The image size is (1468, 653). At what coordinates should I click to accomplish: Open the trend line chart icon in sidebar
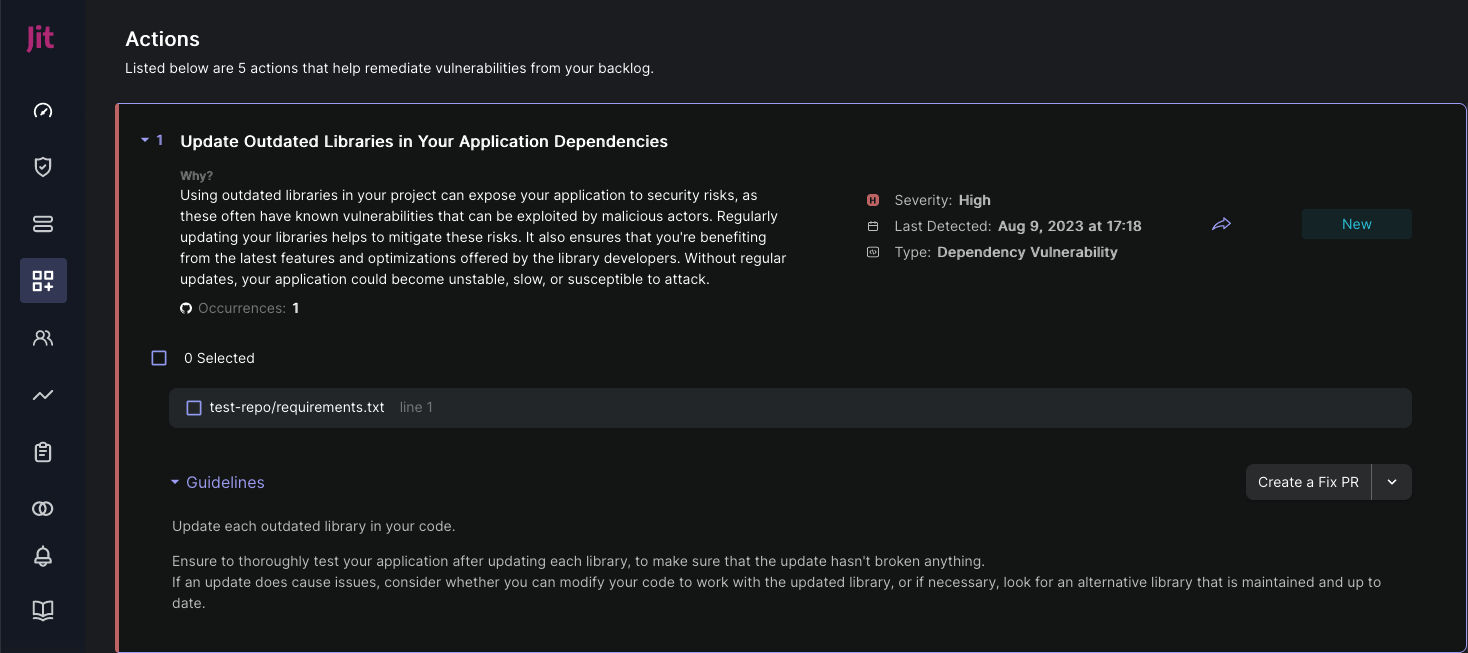pyautogui.click(x=43, y=395)
